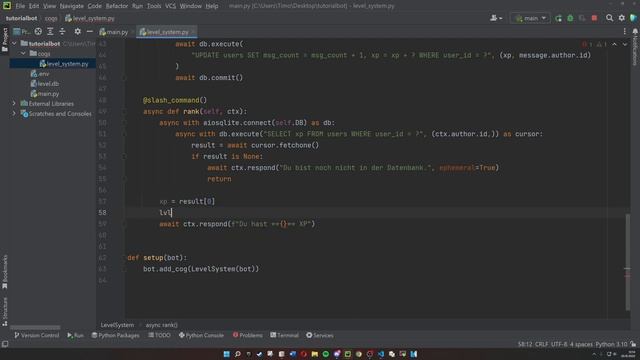The image size is (640, 360).
Task: Click tutorialbot breadcrumb in navigation bar
Action: point(21,18)
